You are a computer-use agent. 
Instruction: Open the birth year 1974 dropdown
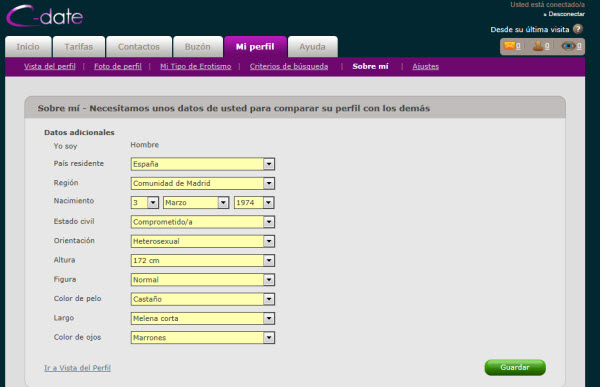(x=254, y=202)
